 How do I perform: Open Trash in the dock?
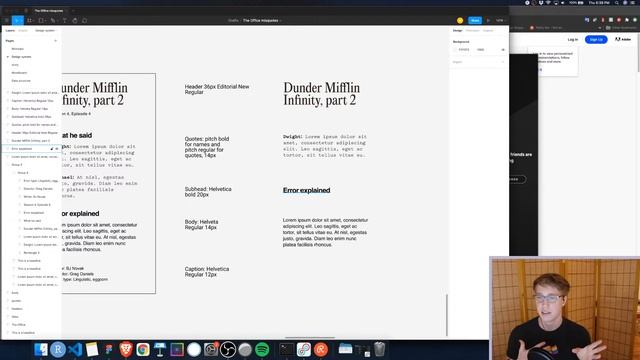[380, 350]
